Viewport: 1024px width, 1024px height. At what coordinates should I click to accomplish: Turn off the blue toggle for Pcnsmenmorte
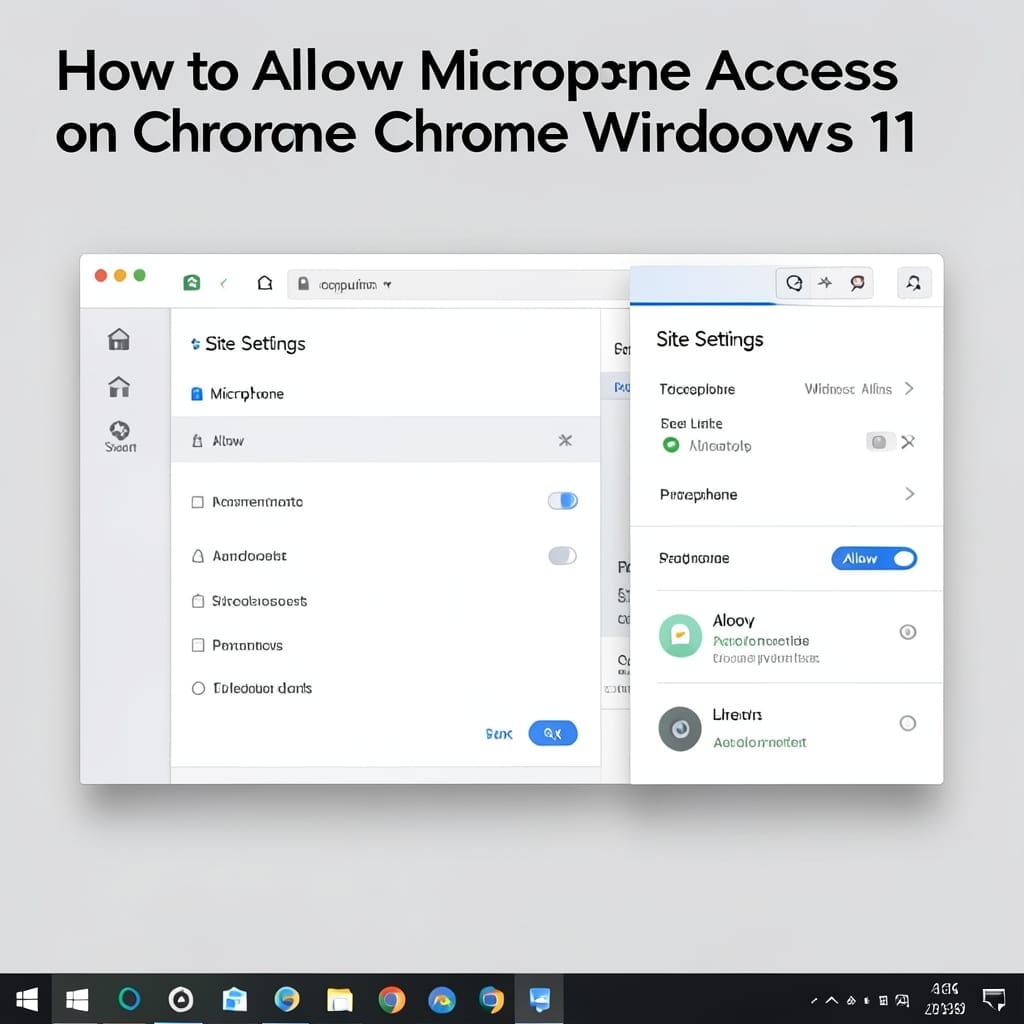pos(562,501)
